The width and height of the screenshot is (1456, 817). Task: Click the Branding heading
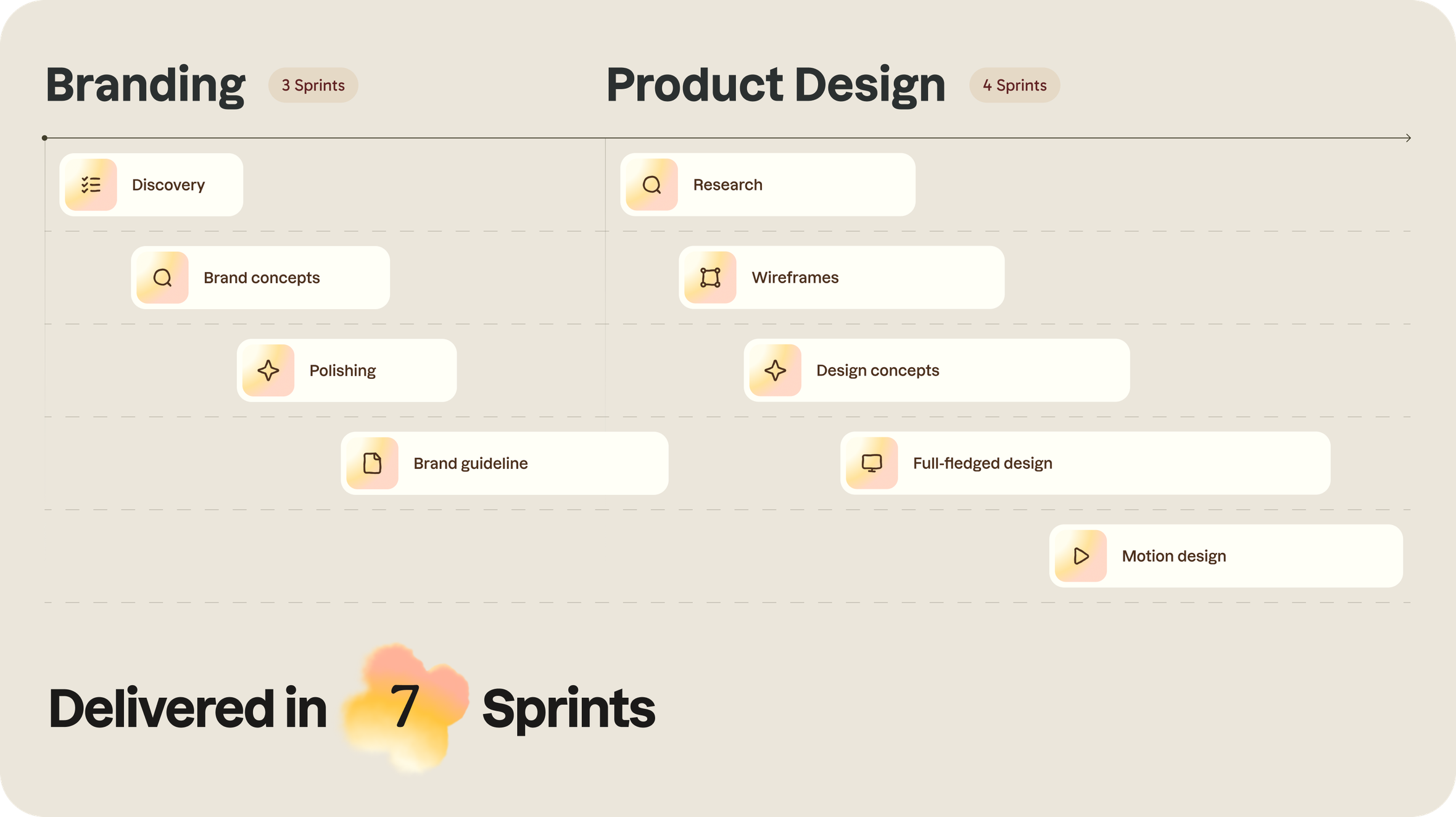(x=146, y=85)
